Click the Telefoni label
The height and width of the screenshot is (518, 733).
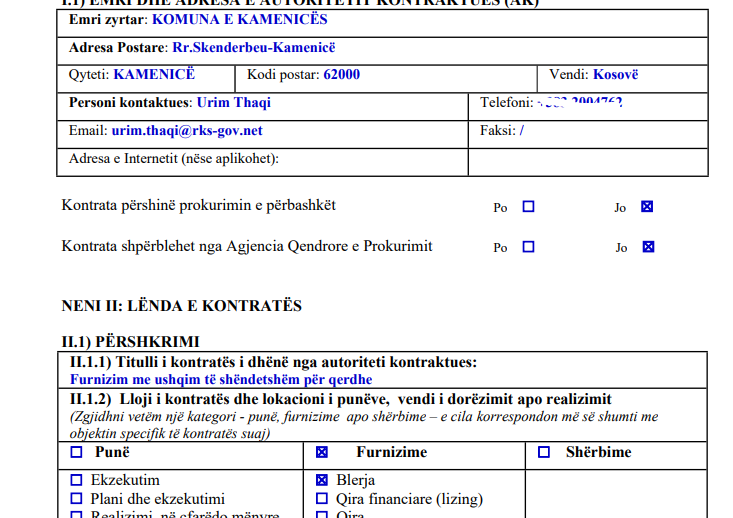coord(507,103)
